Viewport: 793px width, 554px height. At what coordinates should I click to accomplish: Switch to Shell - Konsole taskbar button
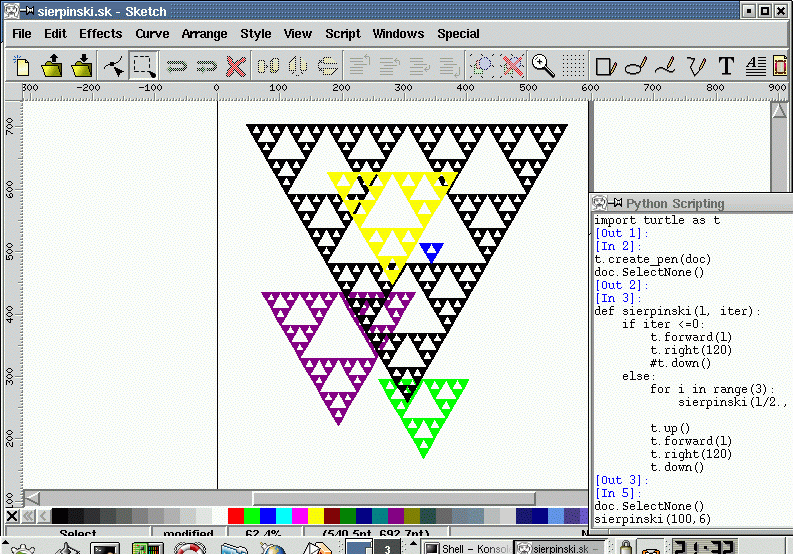[463, 548]
